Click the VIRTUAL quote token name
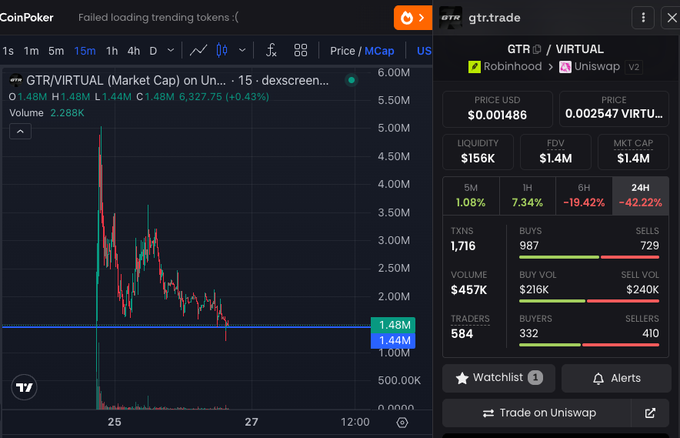Screen dimensions: 680x438 [580, 49]
